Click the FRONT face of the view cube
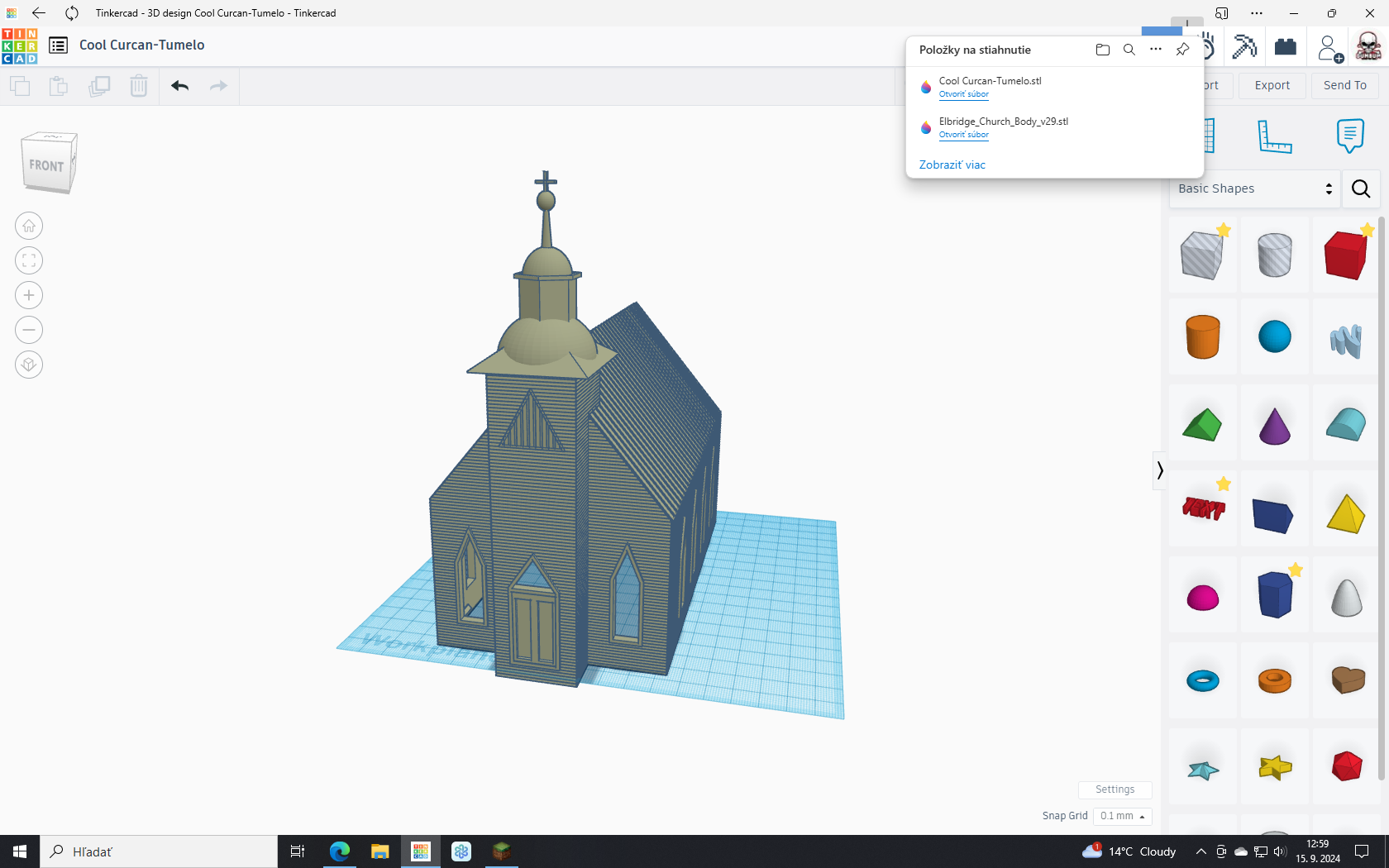1389x868 pixels. (x=46, y=165)
